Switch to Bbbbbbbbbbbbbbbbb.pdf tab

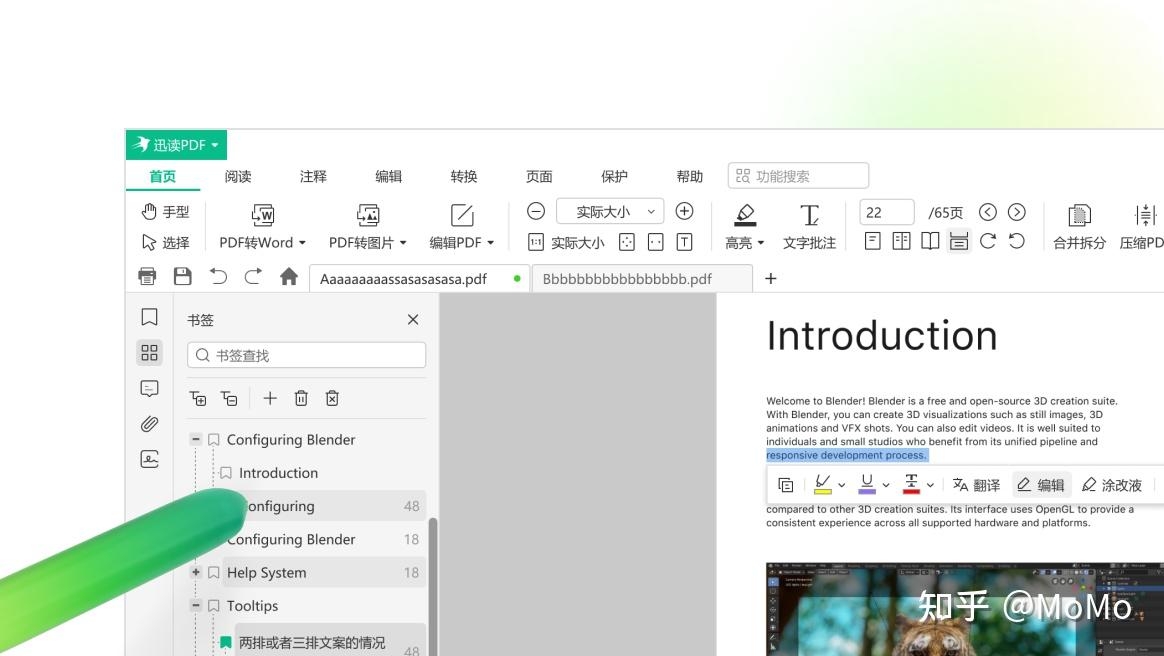[x=642, y=279]
